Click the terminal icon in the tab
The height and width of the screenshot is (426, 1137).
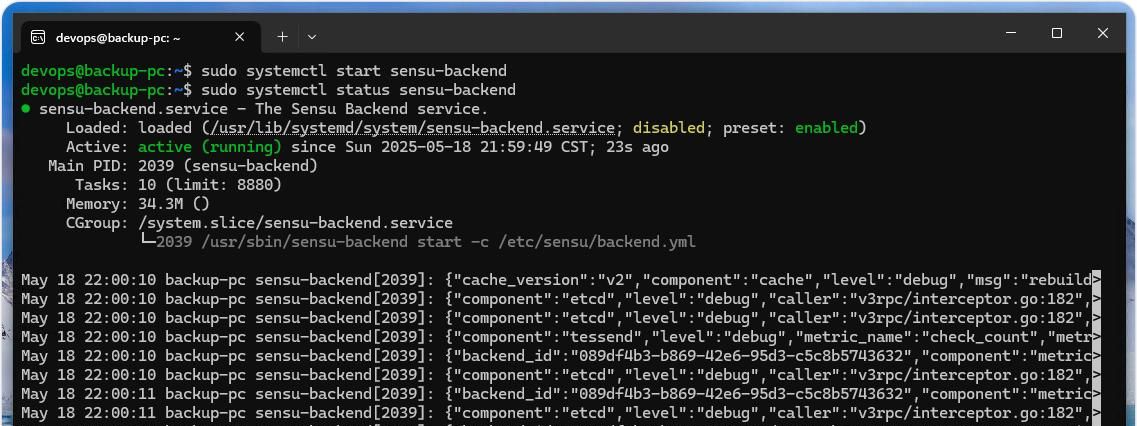(x=37, y=37)
